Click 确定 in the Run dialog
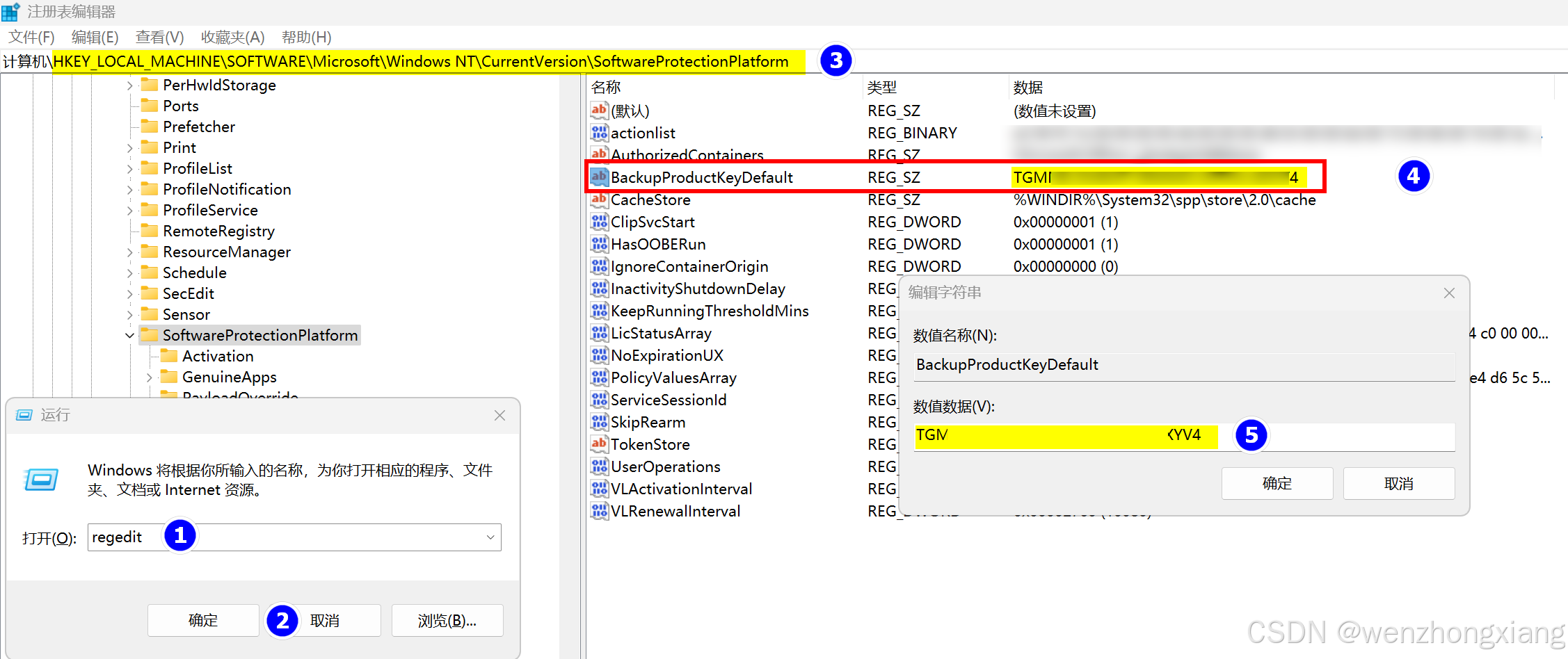1568x659 pixels. tap(203, 620)
